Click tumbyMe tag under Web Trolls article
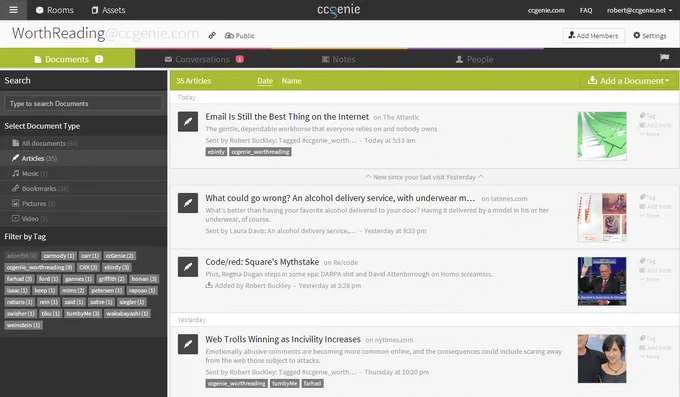The width and height of the screenshot is (680, 397). pyautogui.click(x=284, y=384)
